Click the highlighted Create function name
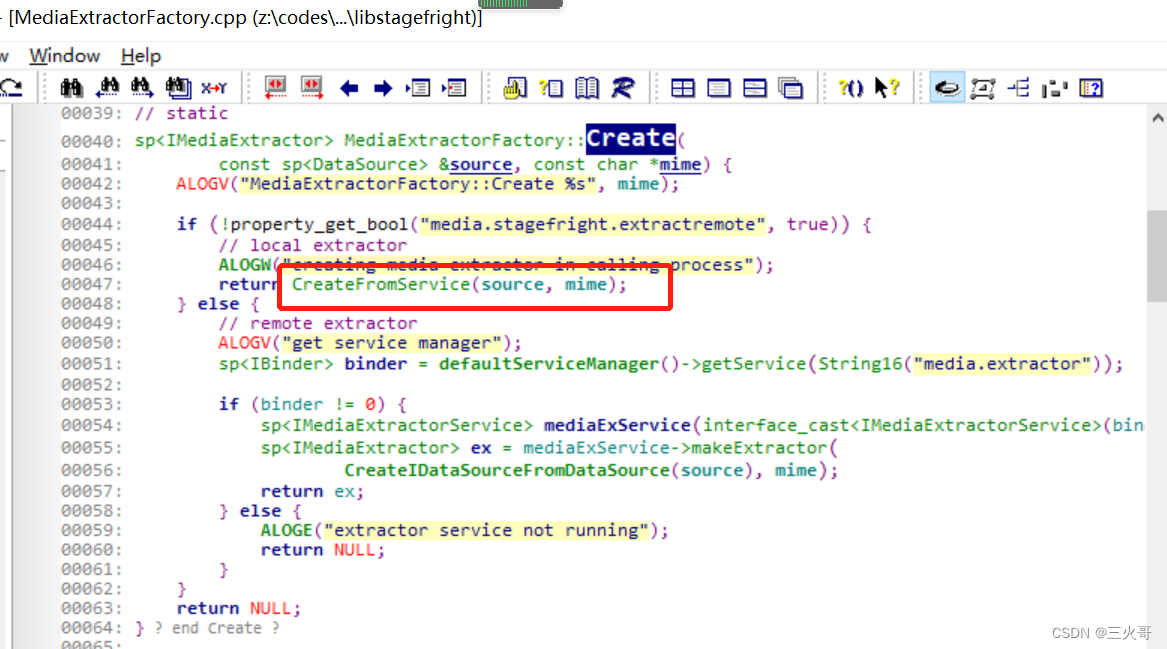This screenshot has width=1167, height=649. (x=630, y=138)
